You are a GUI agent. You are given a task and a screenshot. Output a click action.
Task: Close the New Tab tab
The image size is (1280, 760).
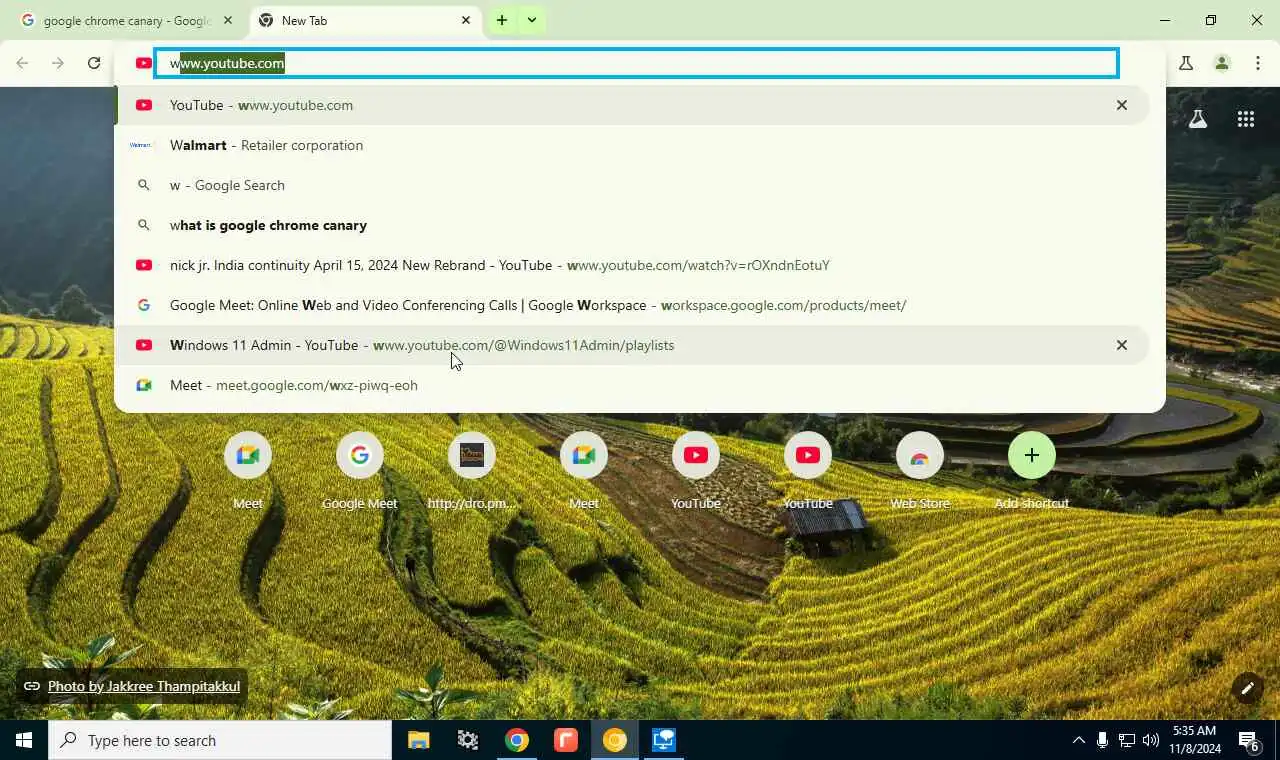[466, 20]
